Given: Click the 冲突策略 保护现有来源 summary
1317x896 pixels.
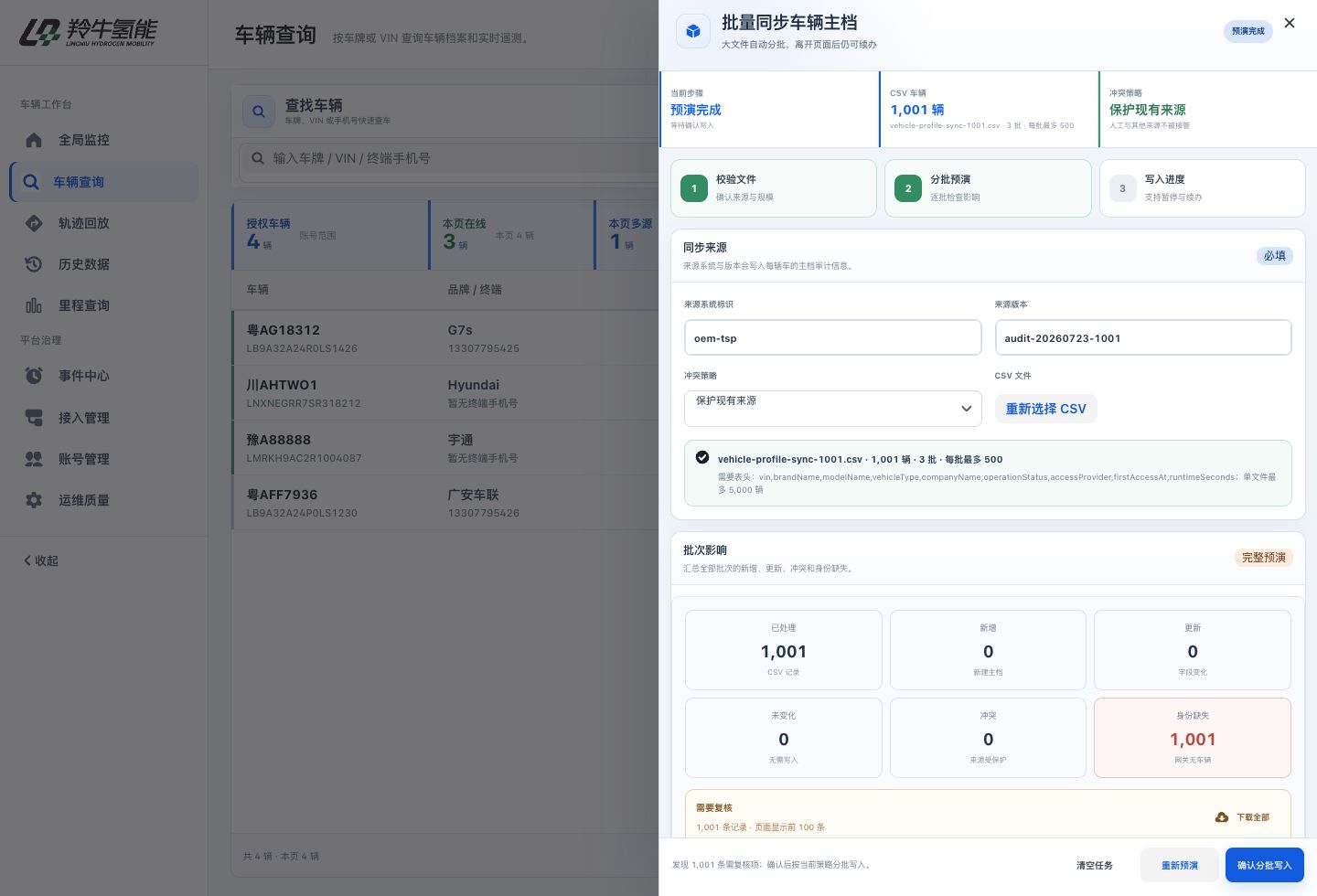Looking at the screenshot, I should (x=1207, y=109).
